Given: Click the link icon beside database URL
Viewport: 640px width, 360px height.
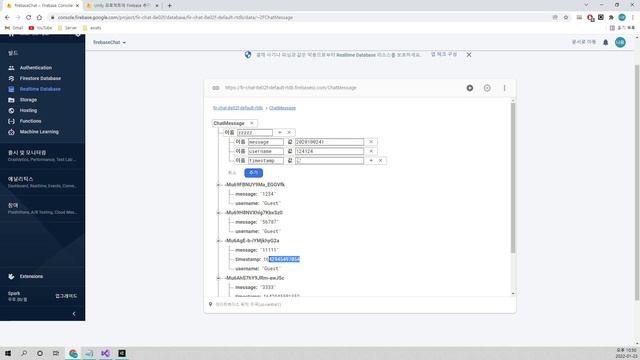Looking at the screenshot, I should [216, 88].
